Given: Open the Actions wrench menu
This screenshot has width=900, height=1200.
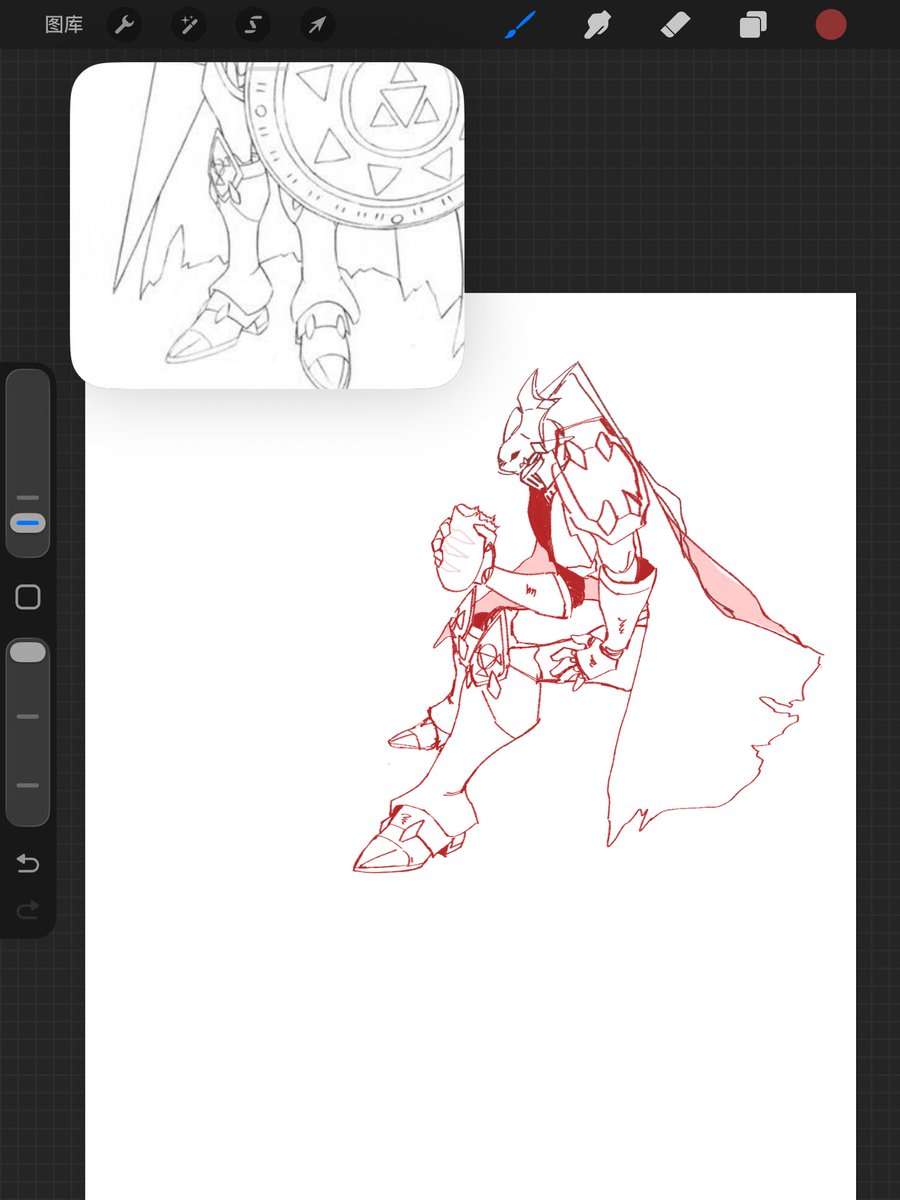Looking at the screenshot, I should pyautogui.click(x=124, y=25).
